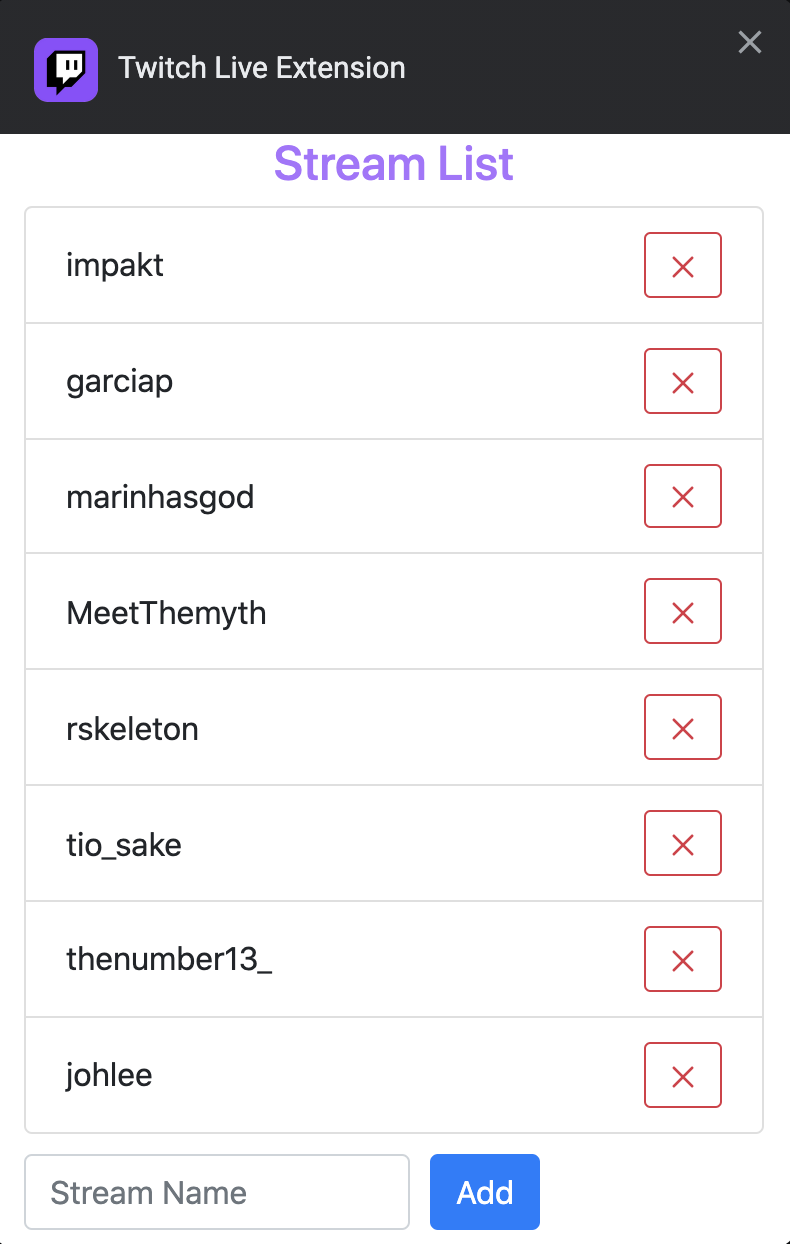
Task: Select the rskeleton list entry
Action: (132, 729)
